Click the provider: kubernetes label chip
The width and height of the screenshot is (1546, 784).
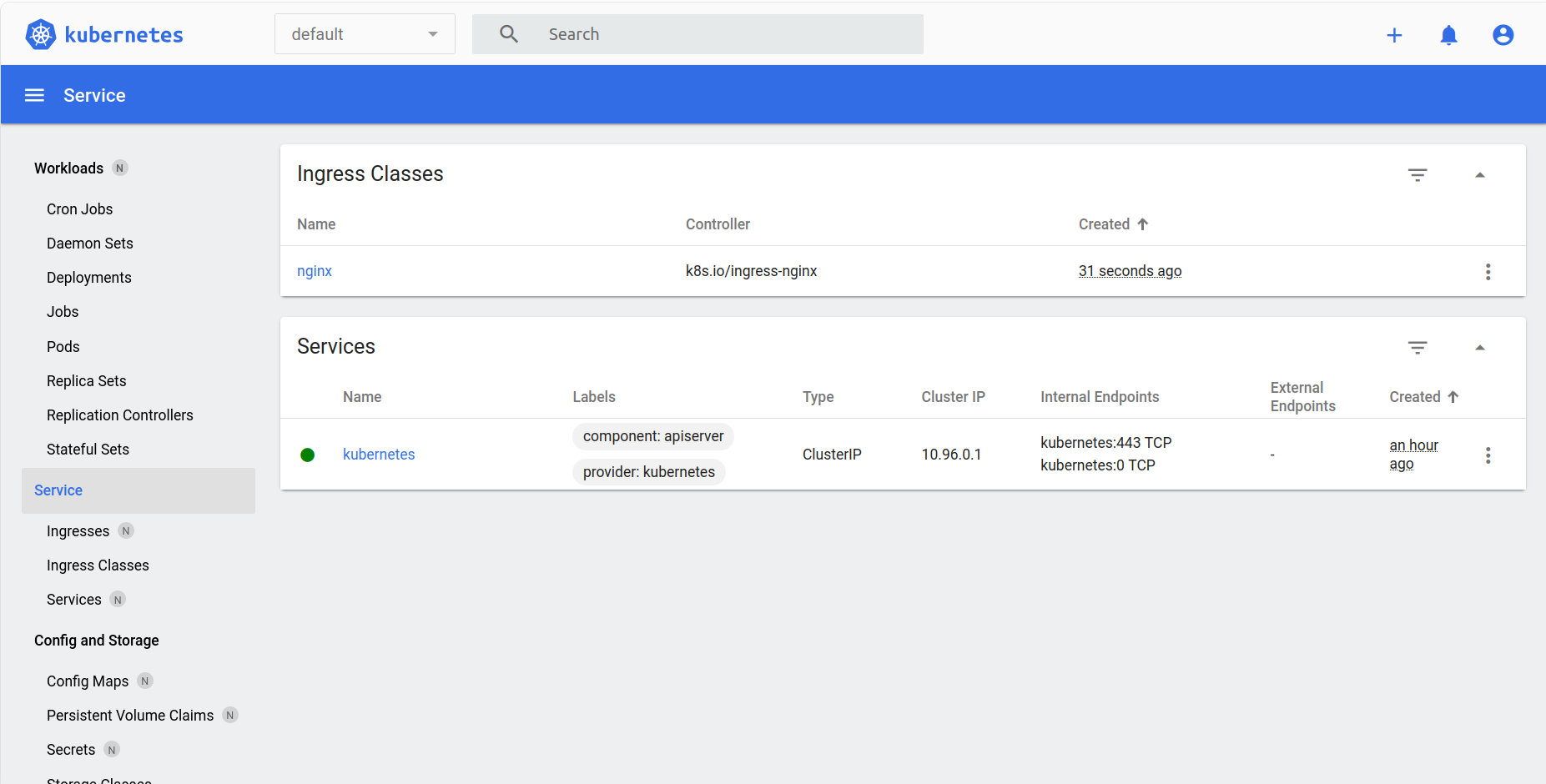click(x=649, y=472)
